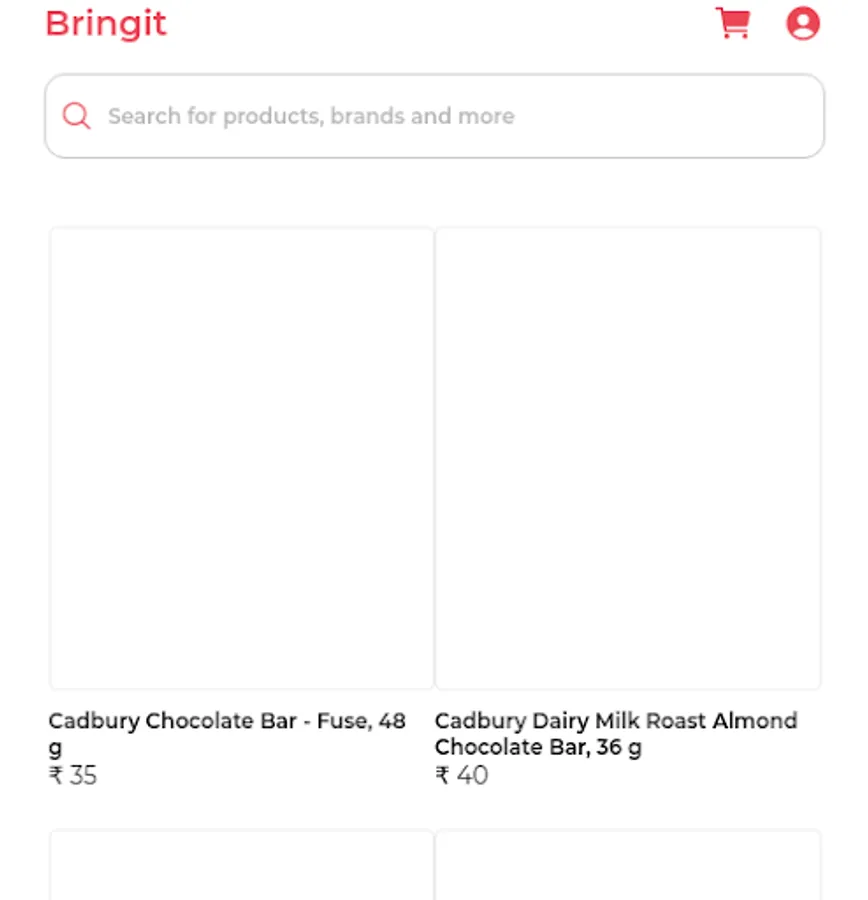Click the wrapped "g" under the Fuse title
This screenshot has width=868, height=900.
(55, 748)
